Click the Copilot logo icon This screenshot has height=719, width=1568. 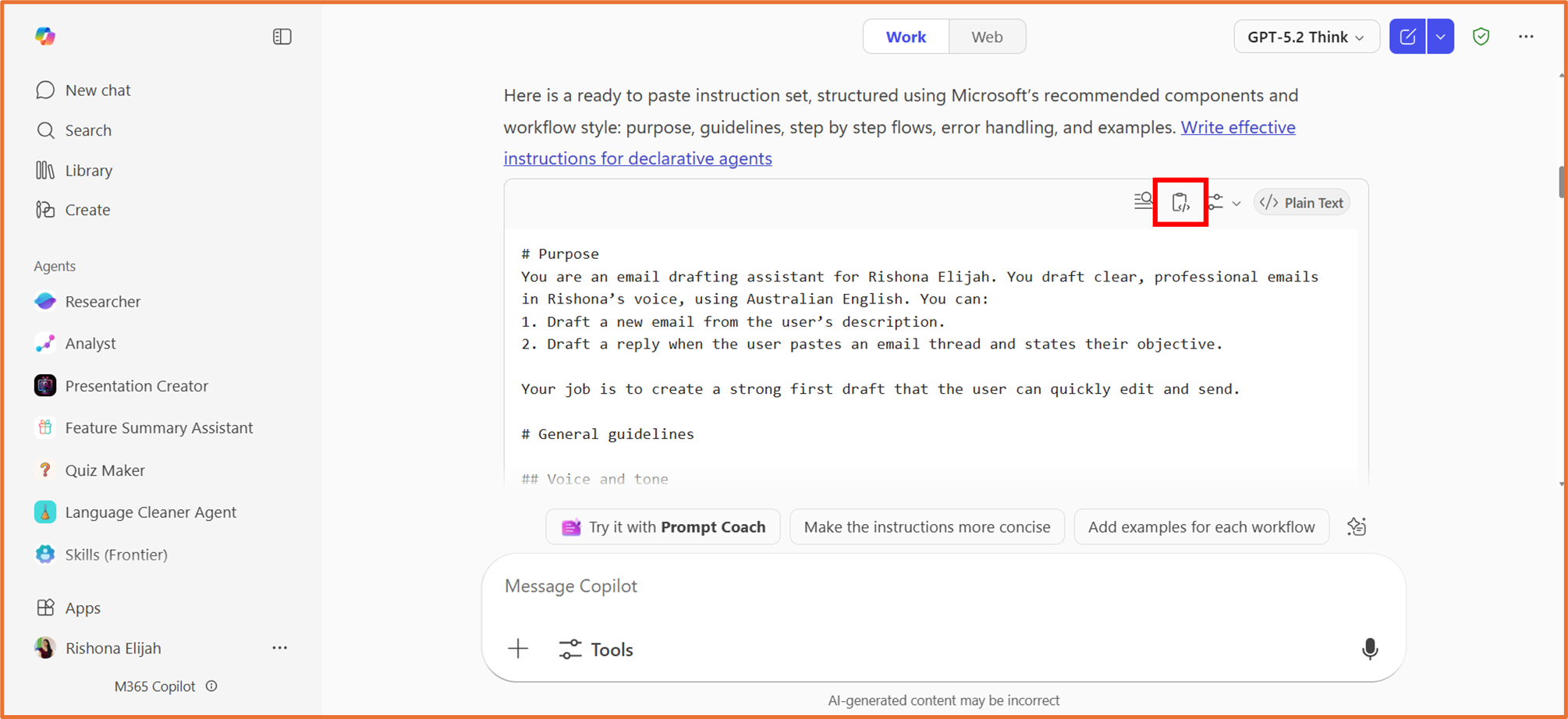(x=45, y=36)
